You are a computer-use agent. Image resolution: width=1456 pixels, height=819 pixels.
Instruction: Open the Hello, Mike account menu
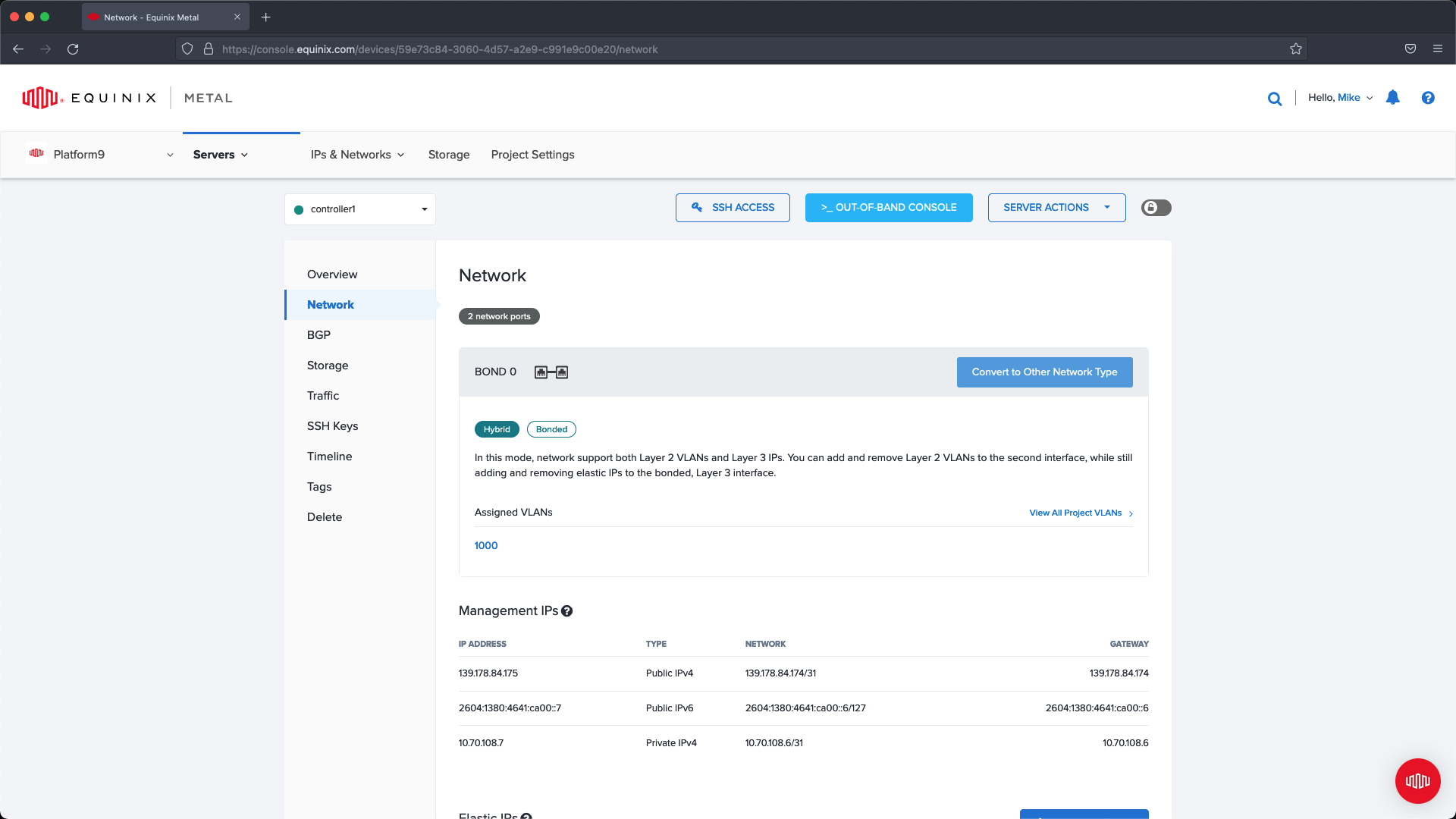(x=1340, y=98)
